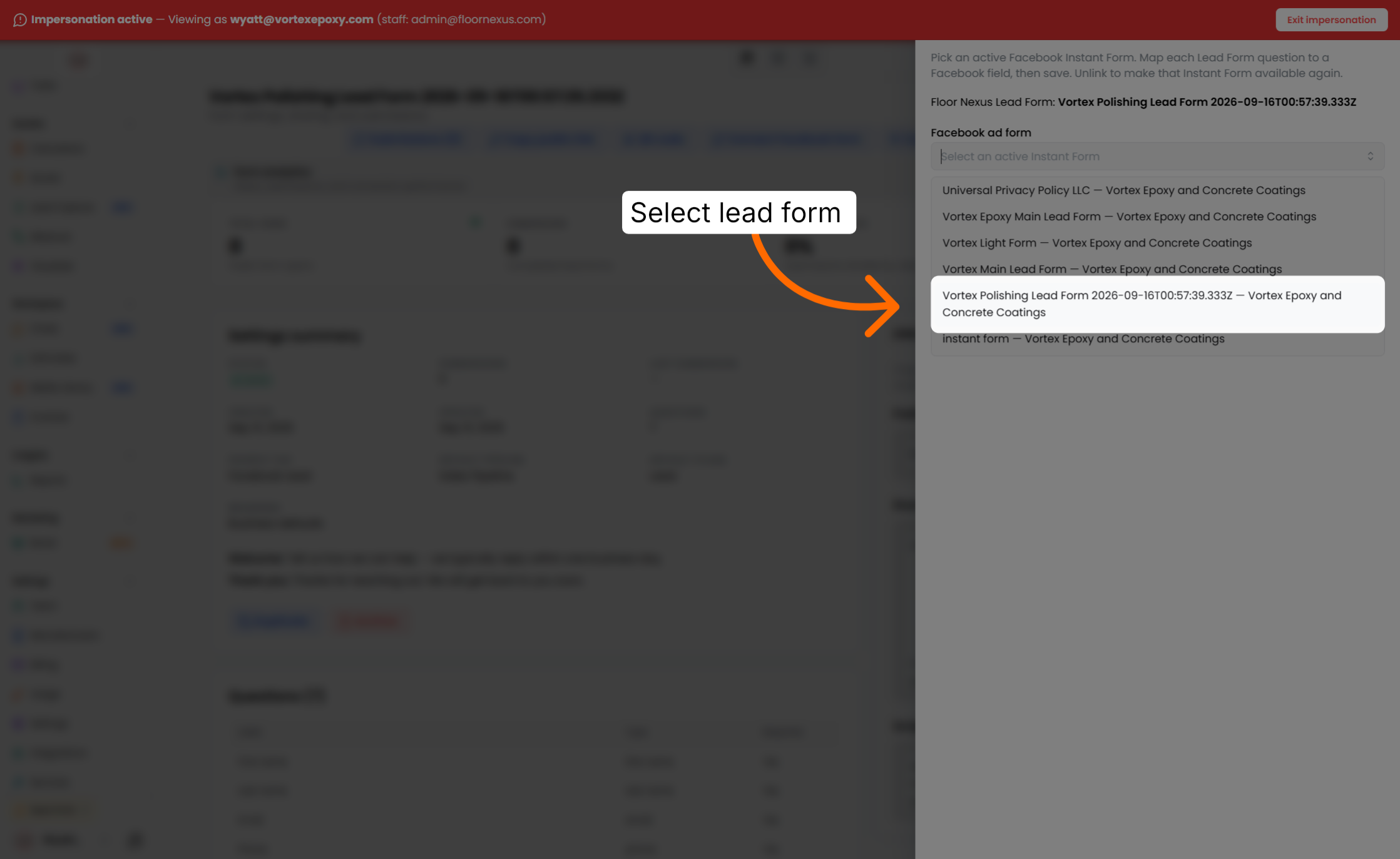Image resolution: width=1400 pixels, height=859 pixels.
Task: Open the Facebook ad form combo box
Action: 1157,156
